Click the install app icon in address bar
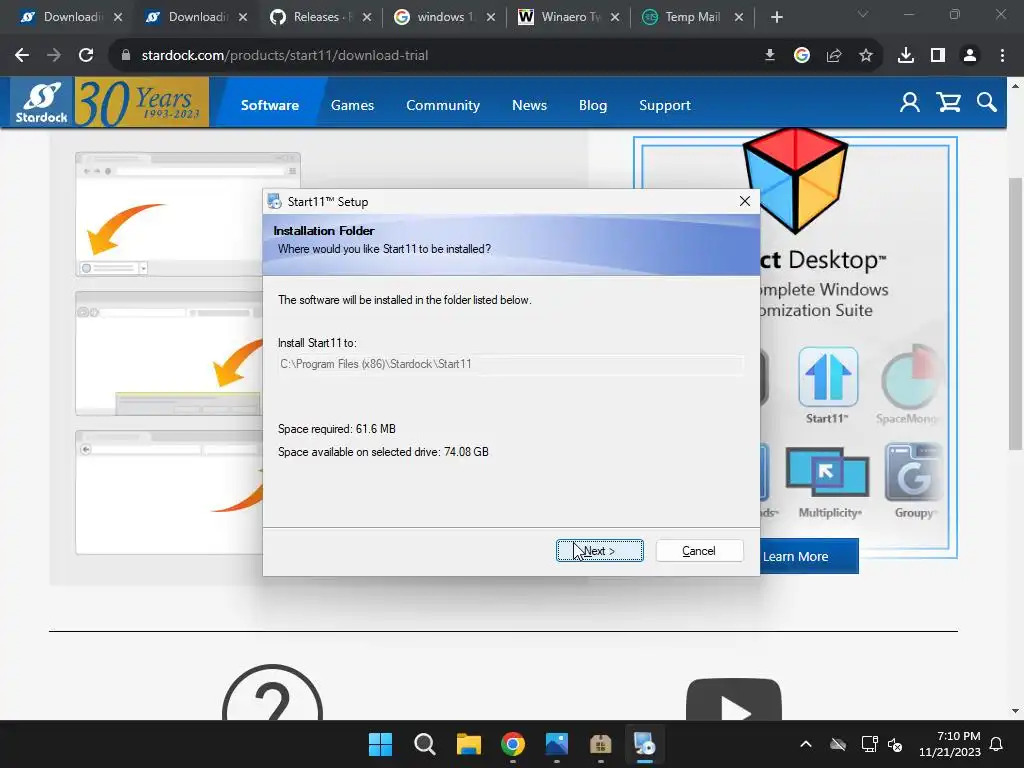Screen dimensions: 1024x768 click(x=770, y=56)
